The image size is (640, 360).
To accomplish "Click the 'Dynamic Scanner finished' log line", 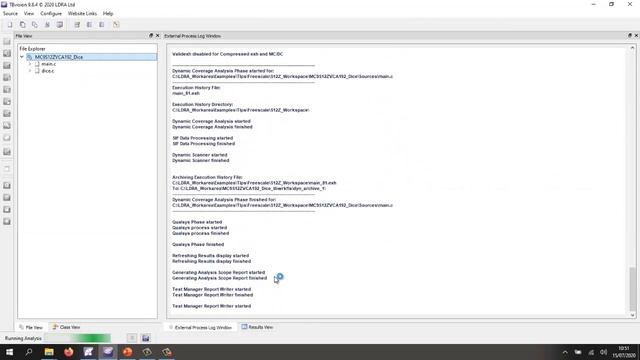I will [200, 160].
